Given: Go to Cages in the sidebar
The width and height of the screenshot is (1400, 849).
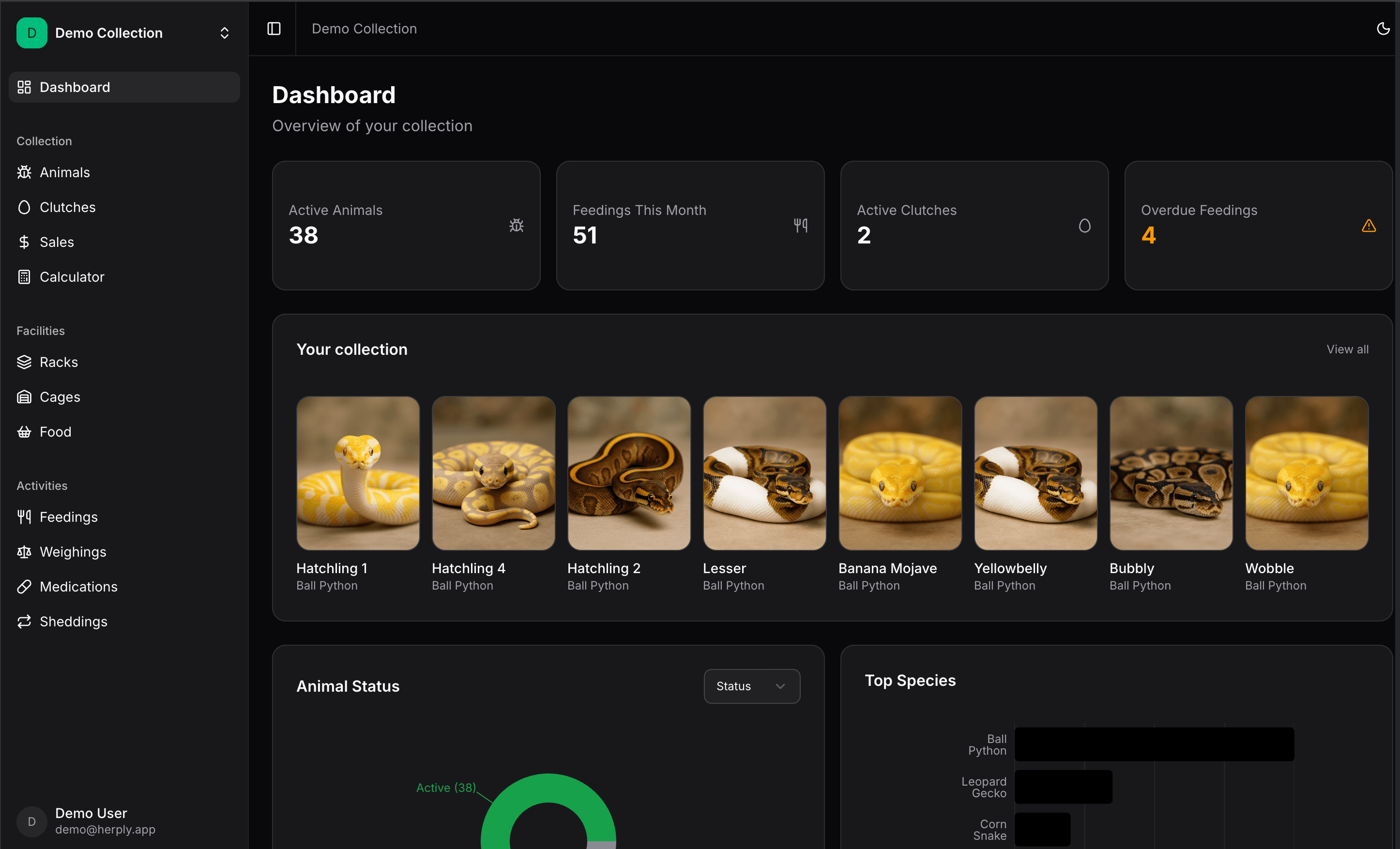Looking at the screenshot, I should point(124,396).
